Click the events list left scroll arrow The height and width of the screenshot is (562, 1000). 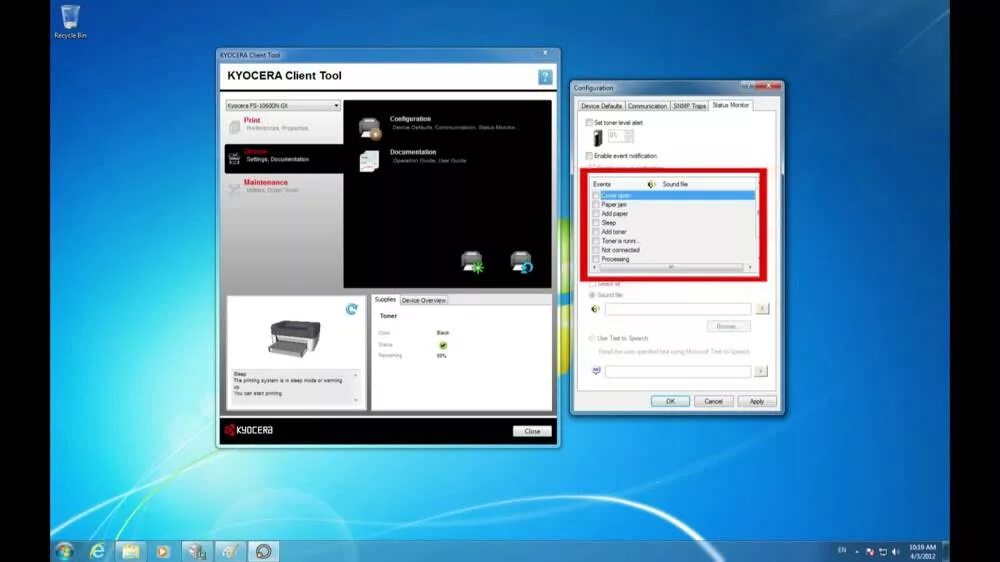(594, 268)
